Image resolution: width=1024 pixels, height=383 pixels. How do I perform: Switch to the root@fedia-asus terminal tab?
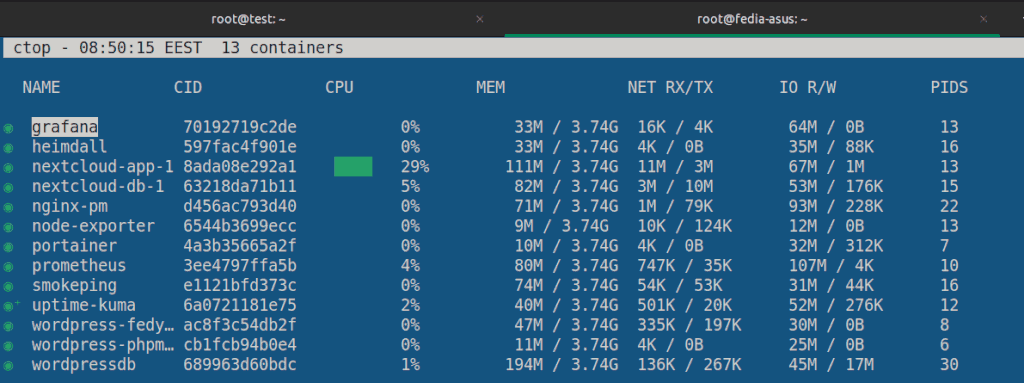(x=752, y=19)
